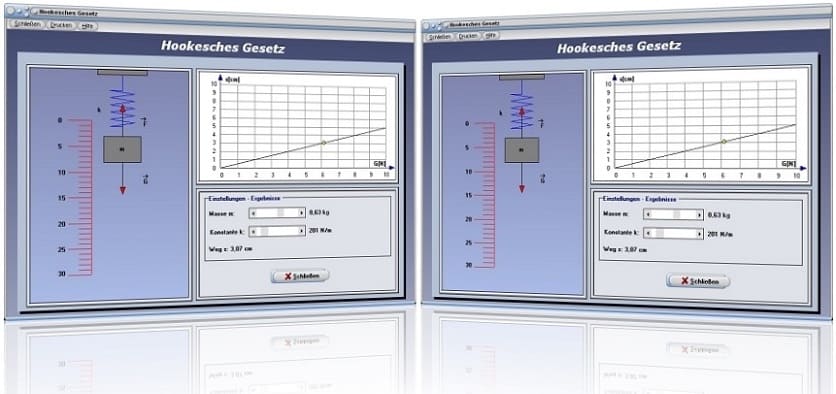The height and width of the screenshot is (394, 836).
Task: Click the gray mass block m in the left window
Action: (122, 149)
